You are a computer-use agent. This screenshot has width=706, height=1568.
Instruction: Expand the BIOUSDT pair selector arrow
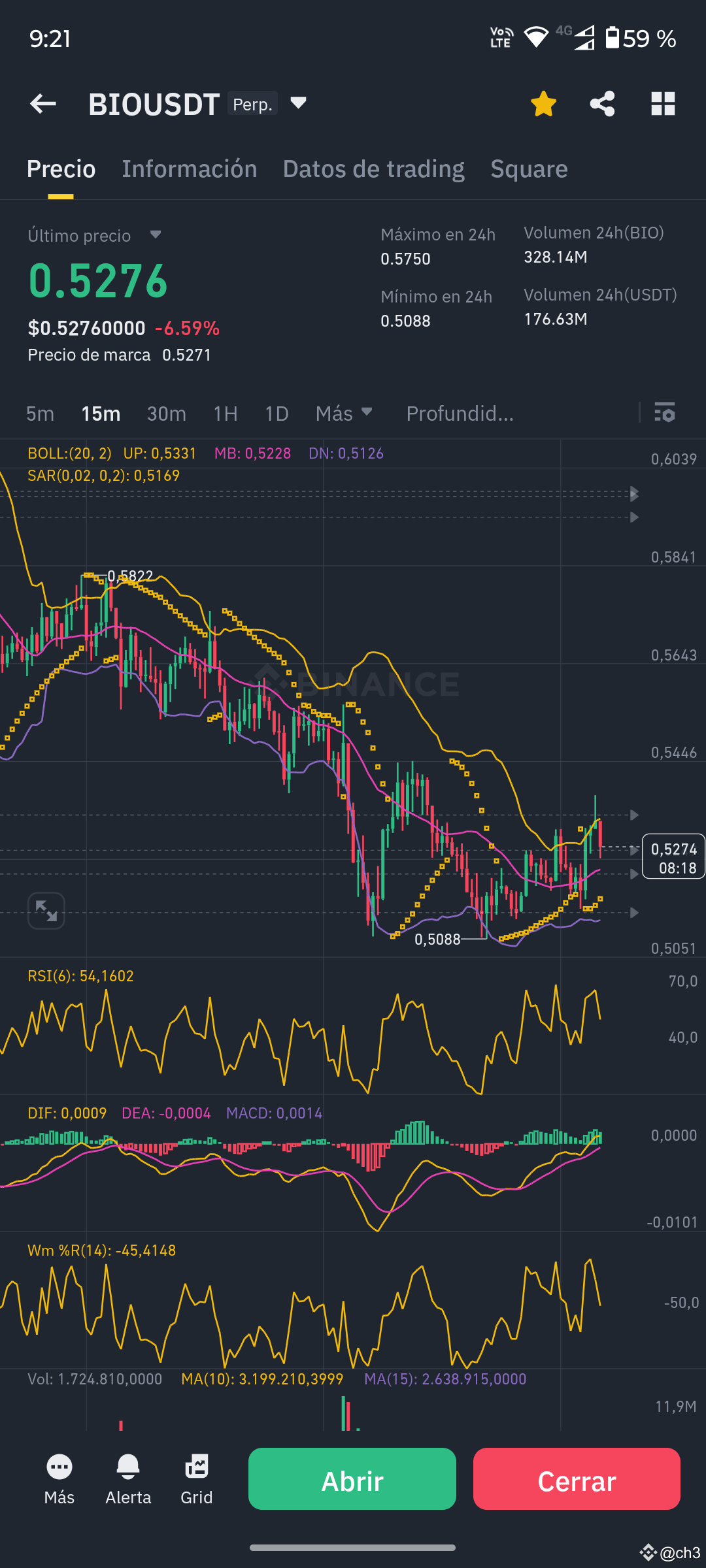pyautogui.click(x=298, y=103)
